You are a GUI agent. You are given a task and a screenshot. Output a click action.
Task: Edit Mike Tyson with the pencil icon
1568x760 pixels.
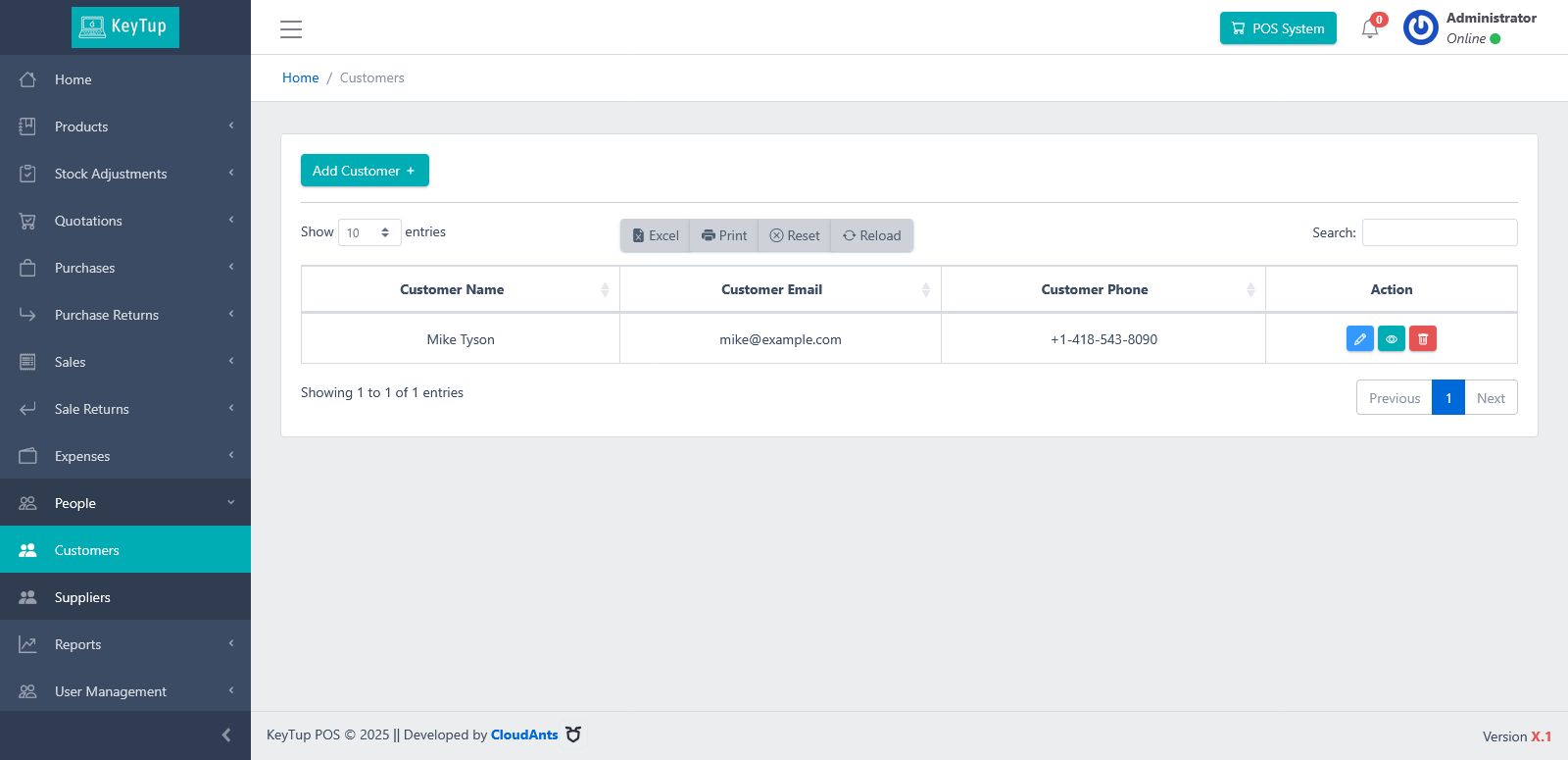pyautogui.click(x=1359, y=338)
